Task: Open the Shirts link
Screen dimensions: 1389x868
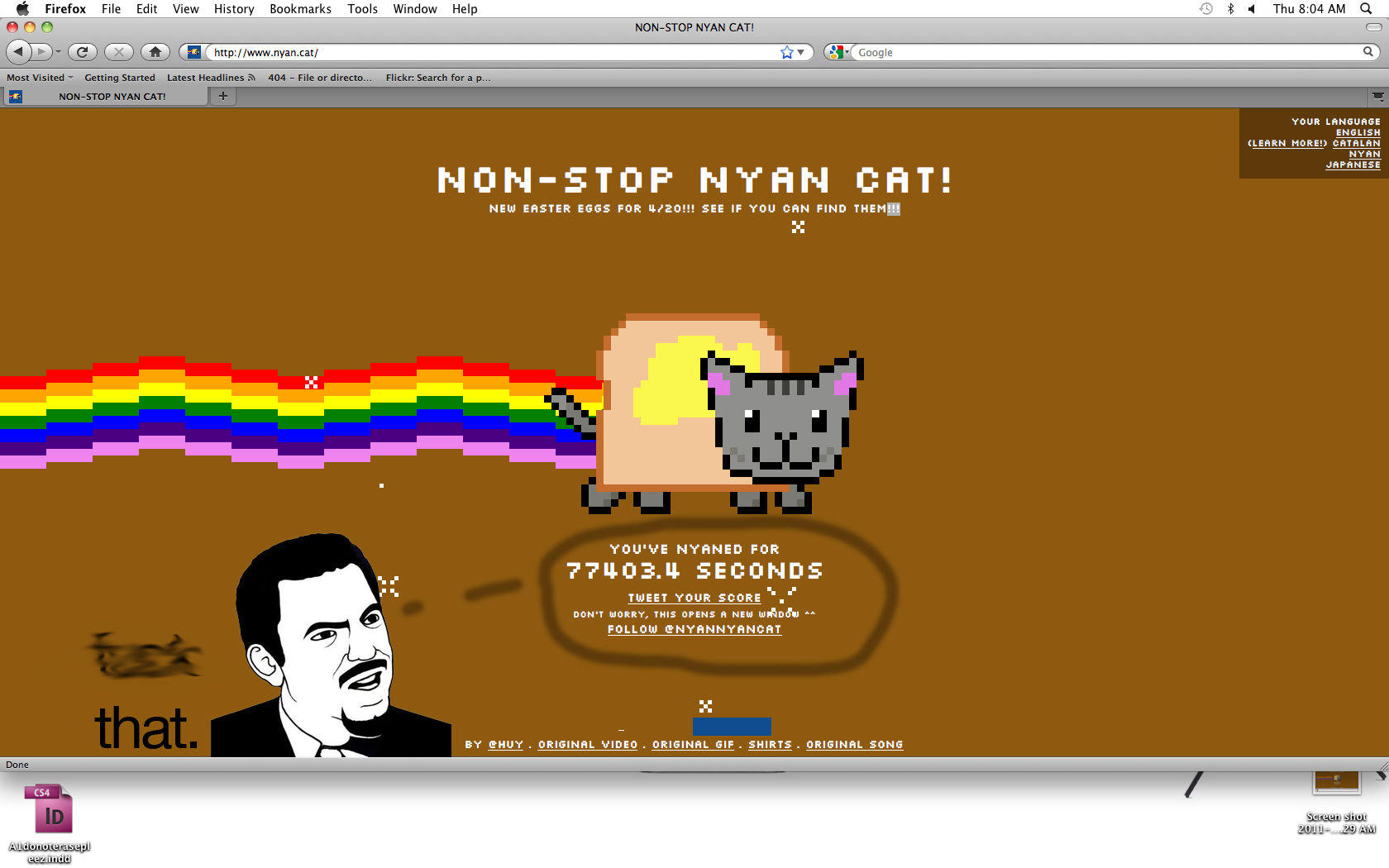Action: pyautogui.click(x=770, y=745)
